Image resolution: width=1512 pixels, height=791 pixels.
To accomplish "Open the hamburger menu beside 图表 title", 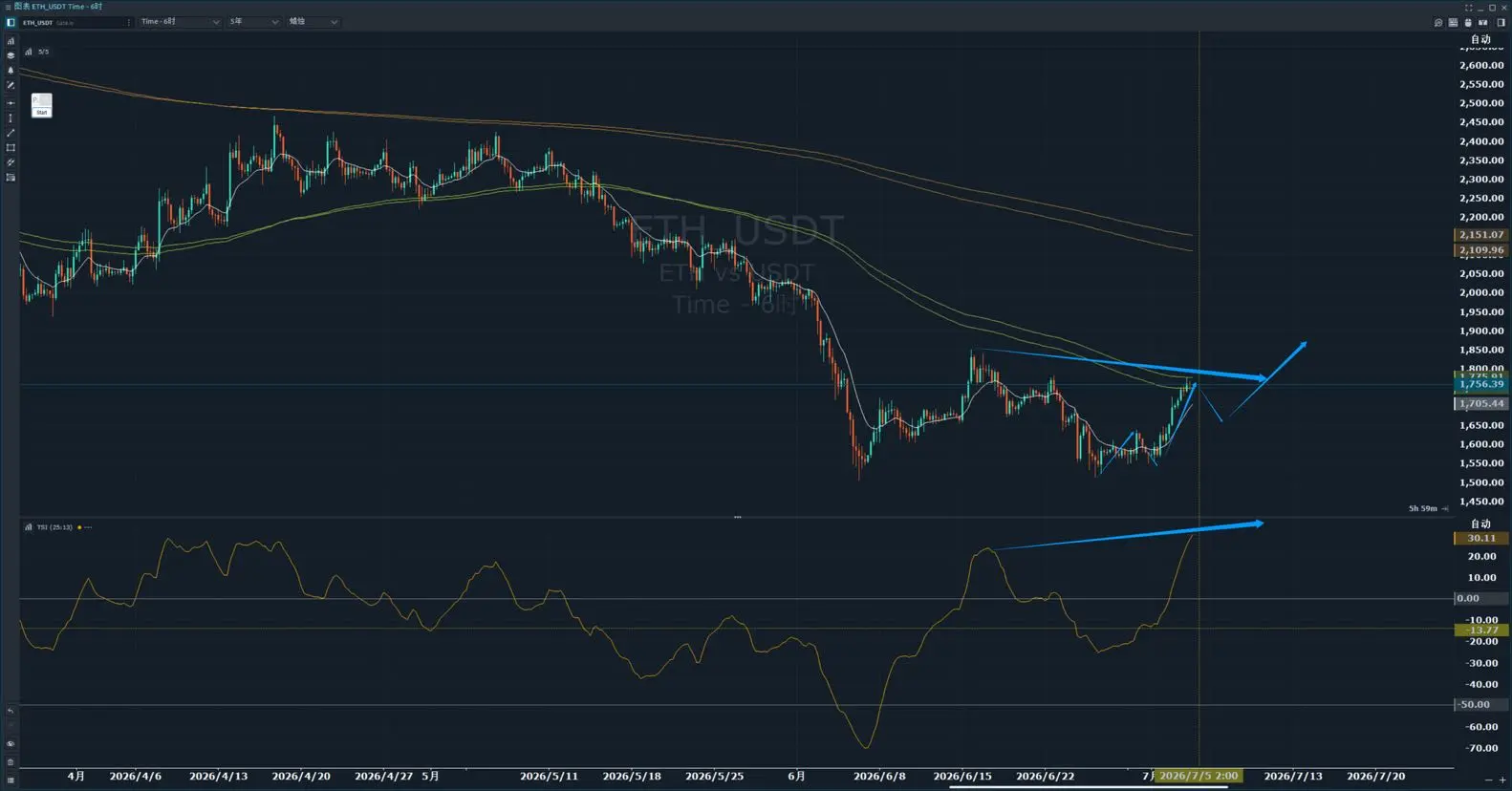I will pyautogui.click(x=9, y=7).
